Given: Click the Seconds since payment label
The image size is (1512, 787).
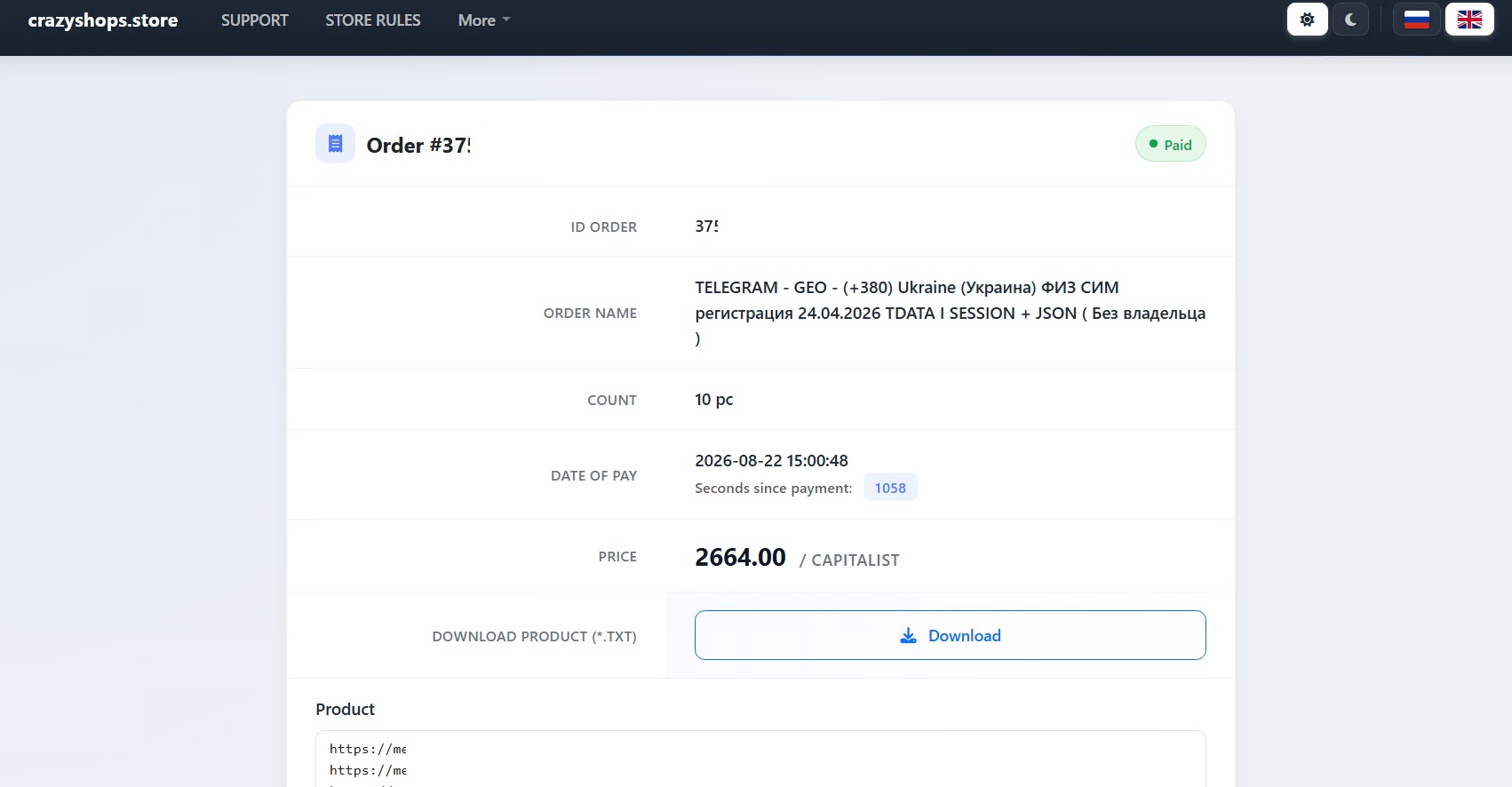Looking at the screenshot, I should [773, 489].
